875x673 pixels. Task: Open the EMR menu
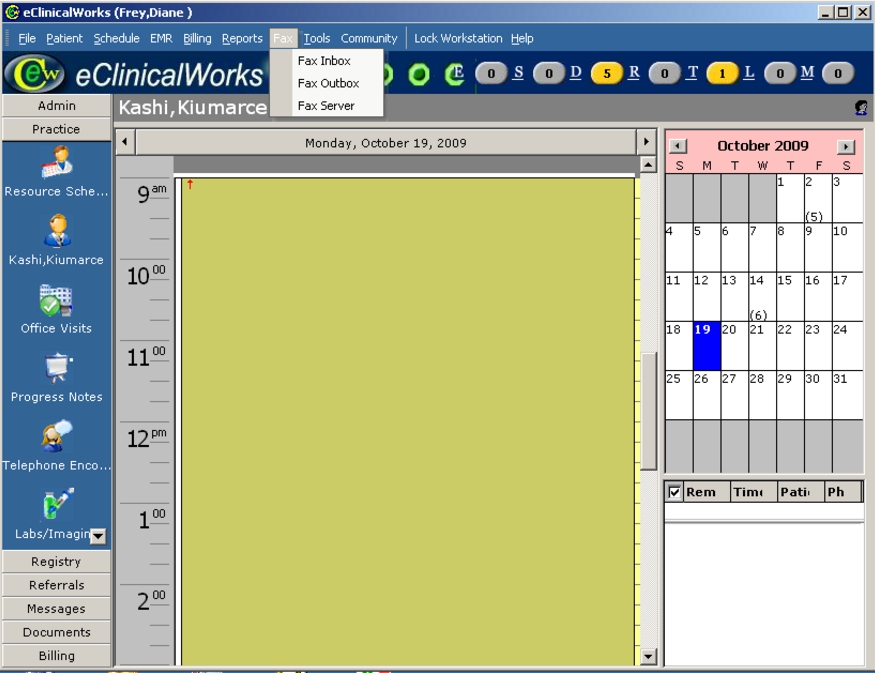pos(161,39)
